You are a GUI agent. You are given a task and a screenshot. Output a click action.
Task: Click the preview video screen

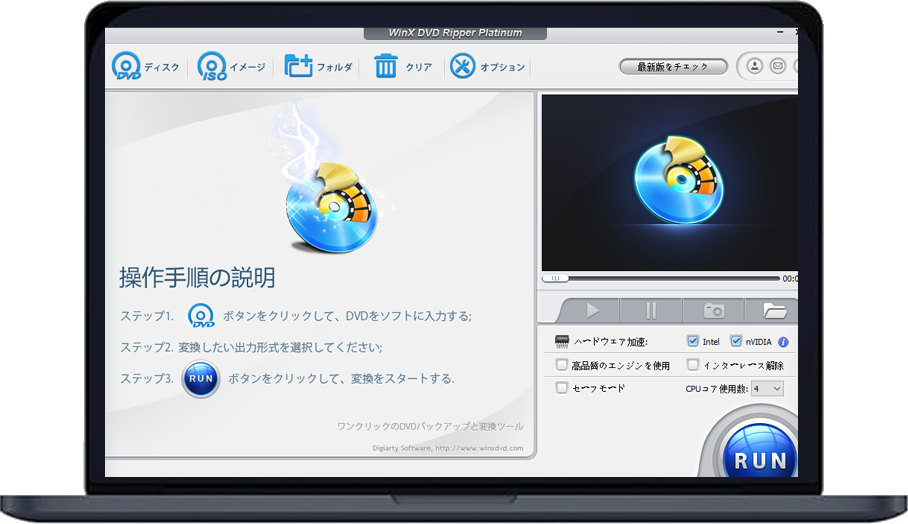(669, 183)
